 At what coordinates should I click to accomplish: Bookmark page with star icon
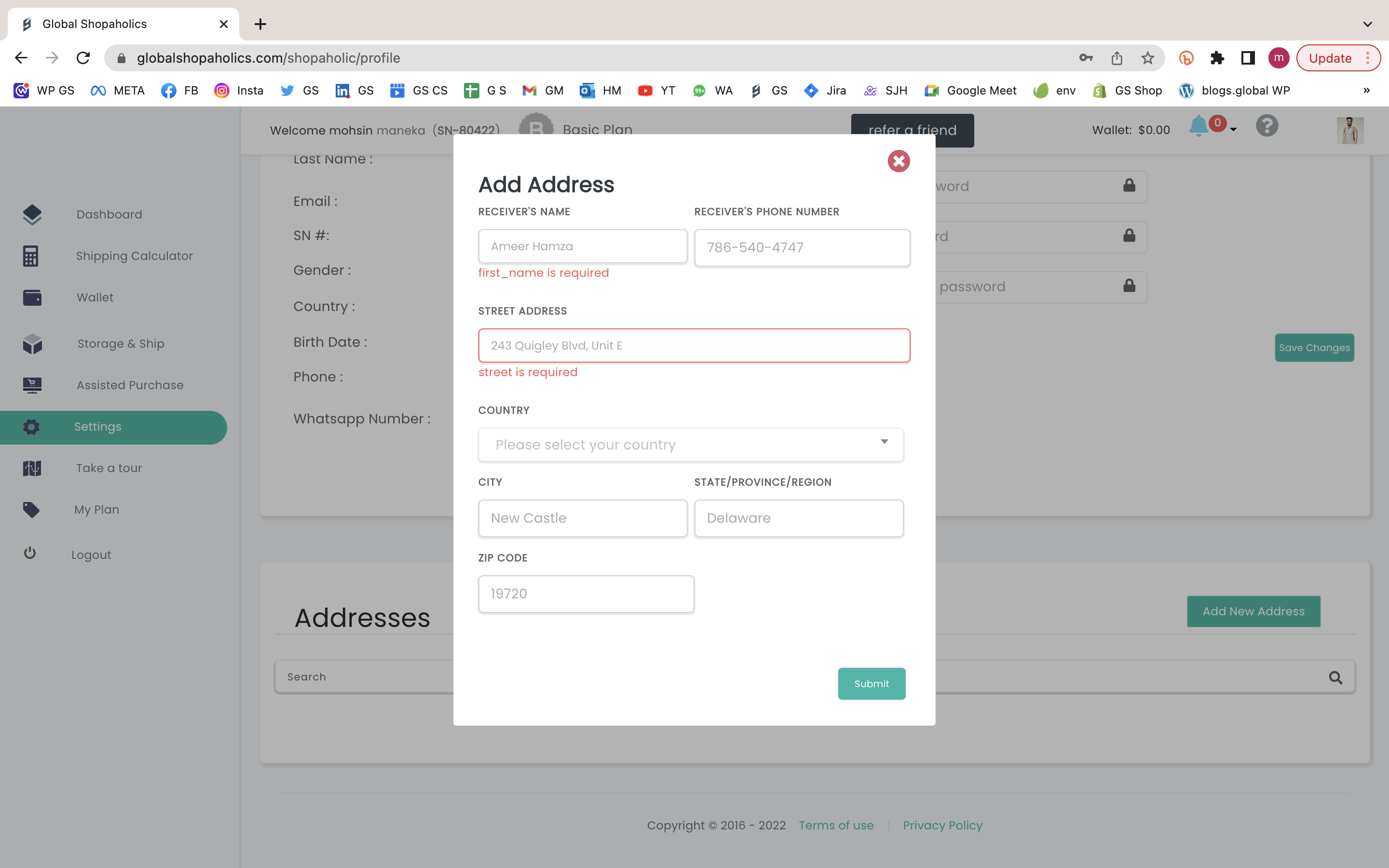coord(1147,58)
